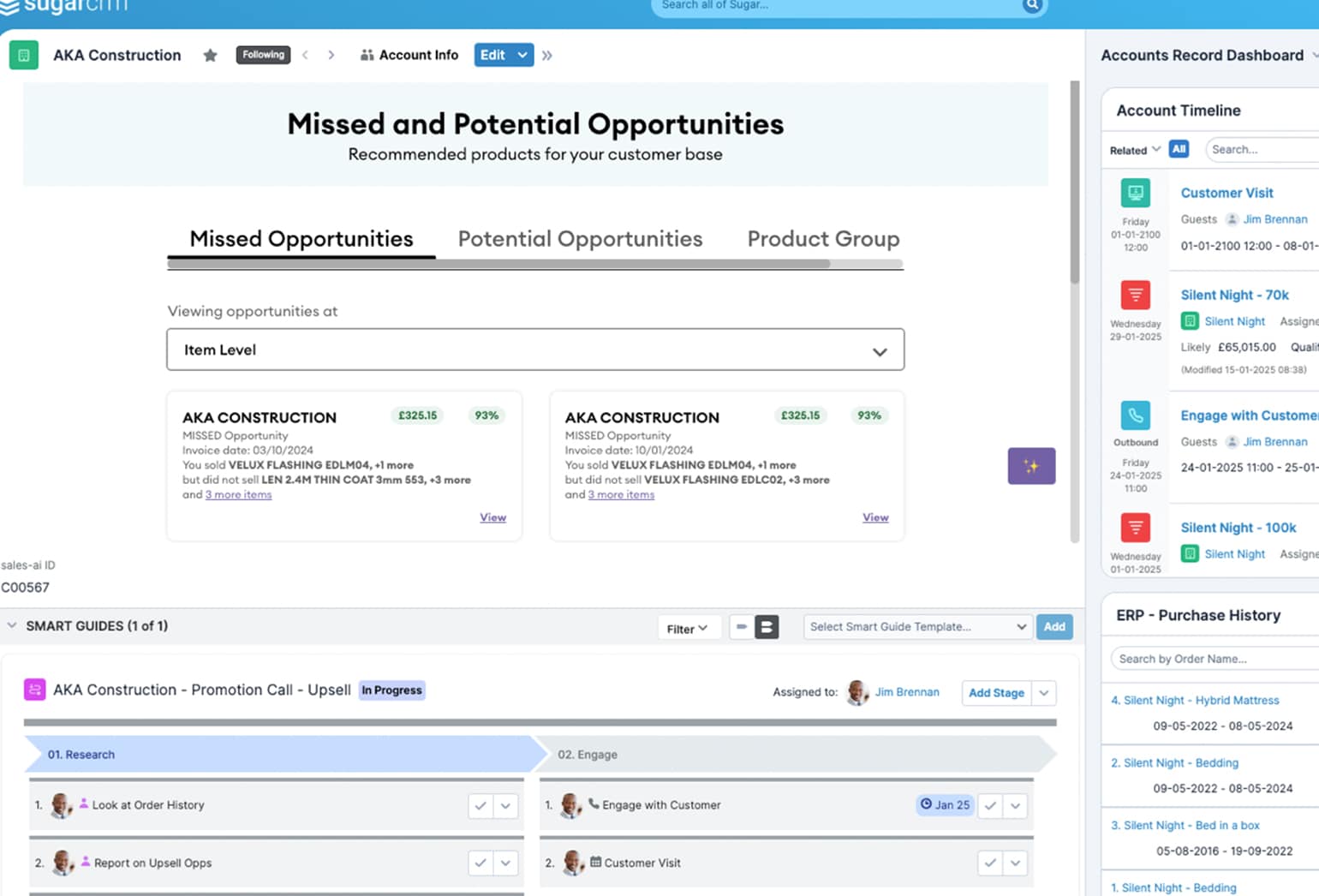Image resolution: width=1319 pixels, height=896 pixels.
Task: Go to previous record with left chevron
Action: click(305, 55)
